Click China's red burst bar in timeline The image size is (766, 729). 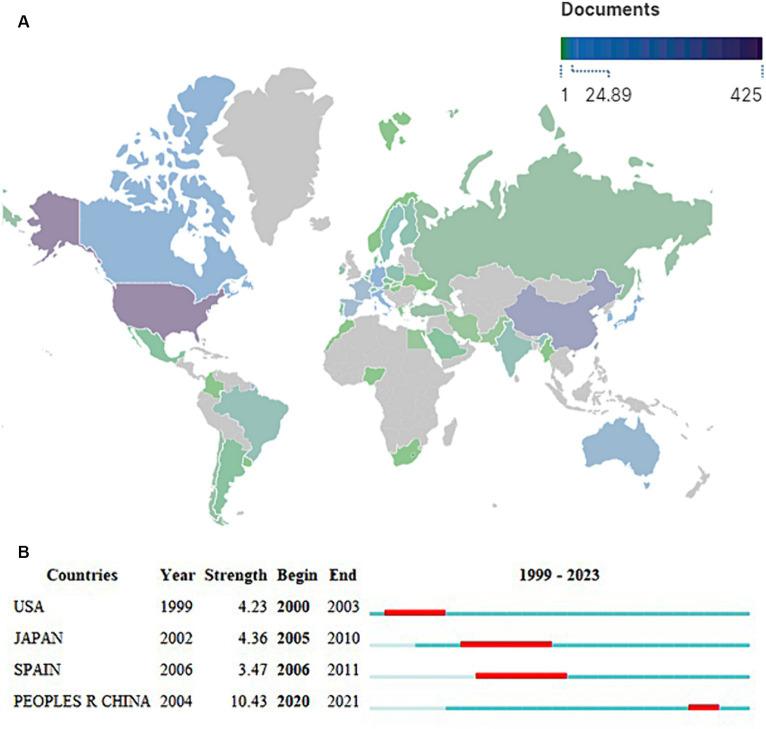[703, 707]
